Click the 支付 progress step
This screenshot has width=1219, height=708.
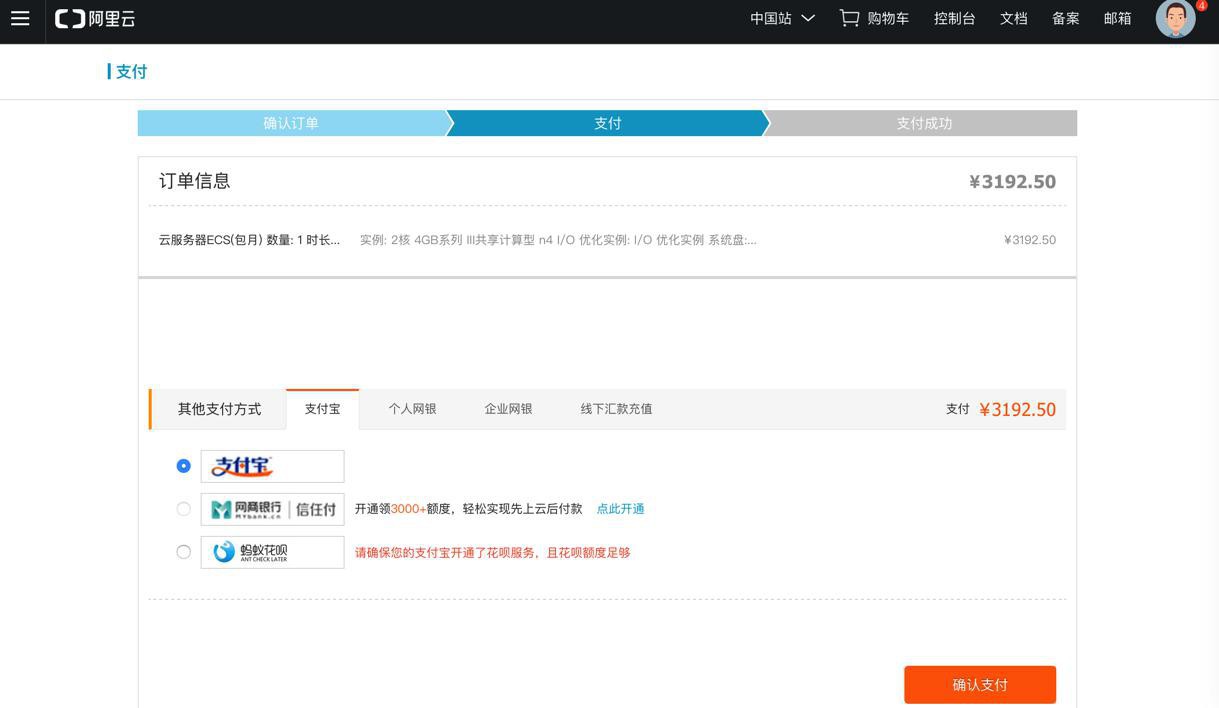(608, 123)
